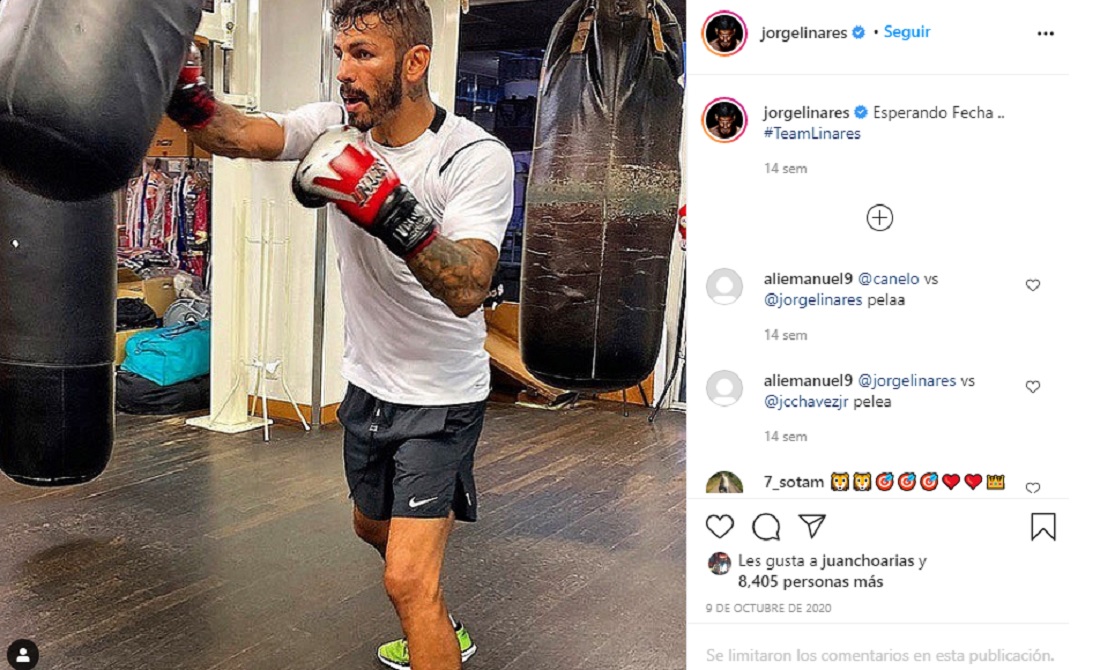Share the post with paper plane icon

812,526
